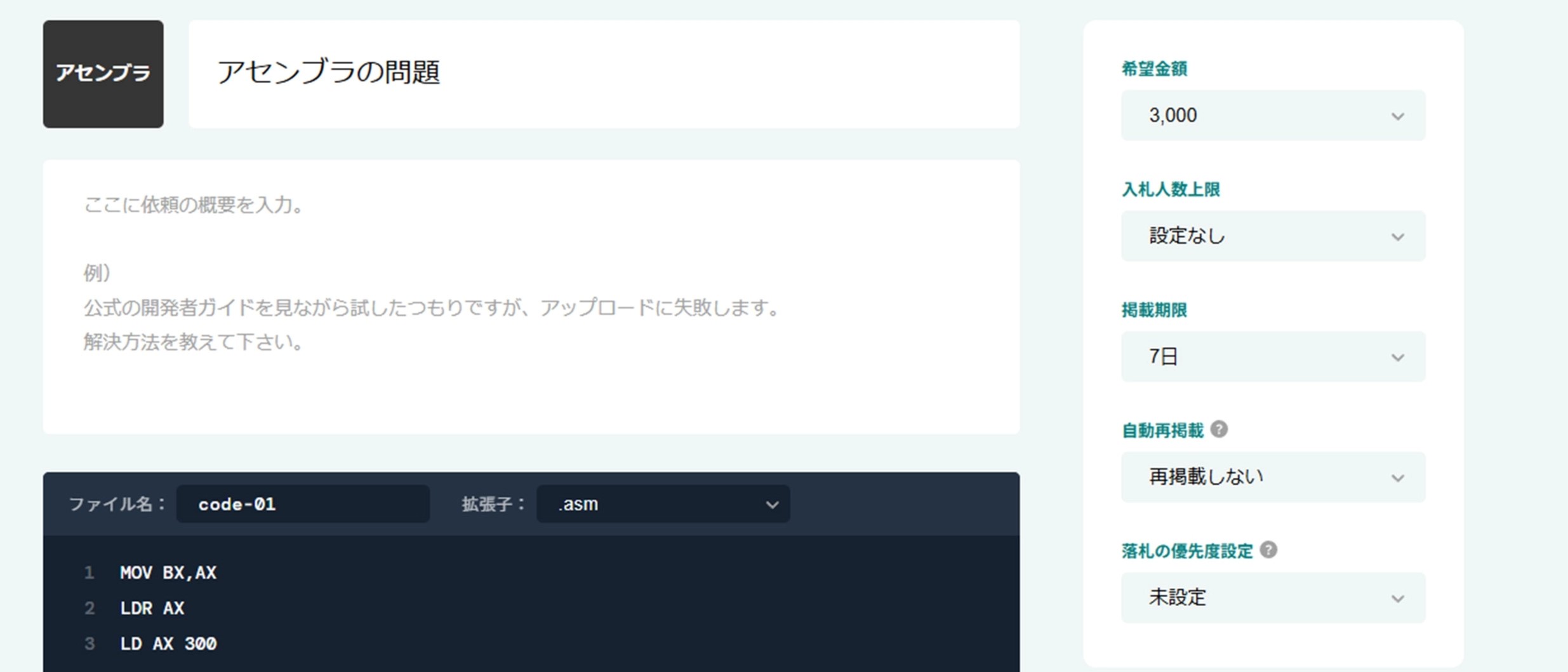Viewport: 1568px width, 672px height.
Task: Click the 入札人数上限 label
Action: 1171,189
